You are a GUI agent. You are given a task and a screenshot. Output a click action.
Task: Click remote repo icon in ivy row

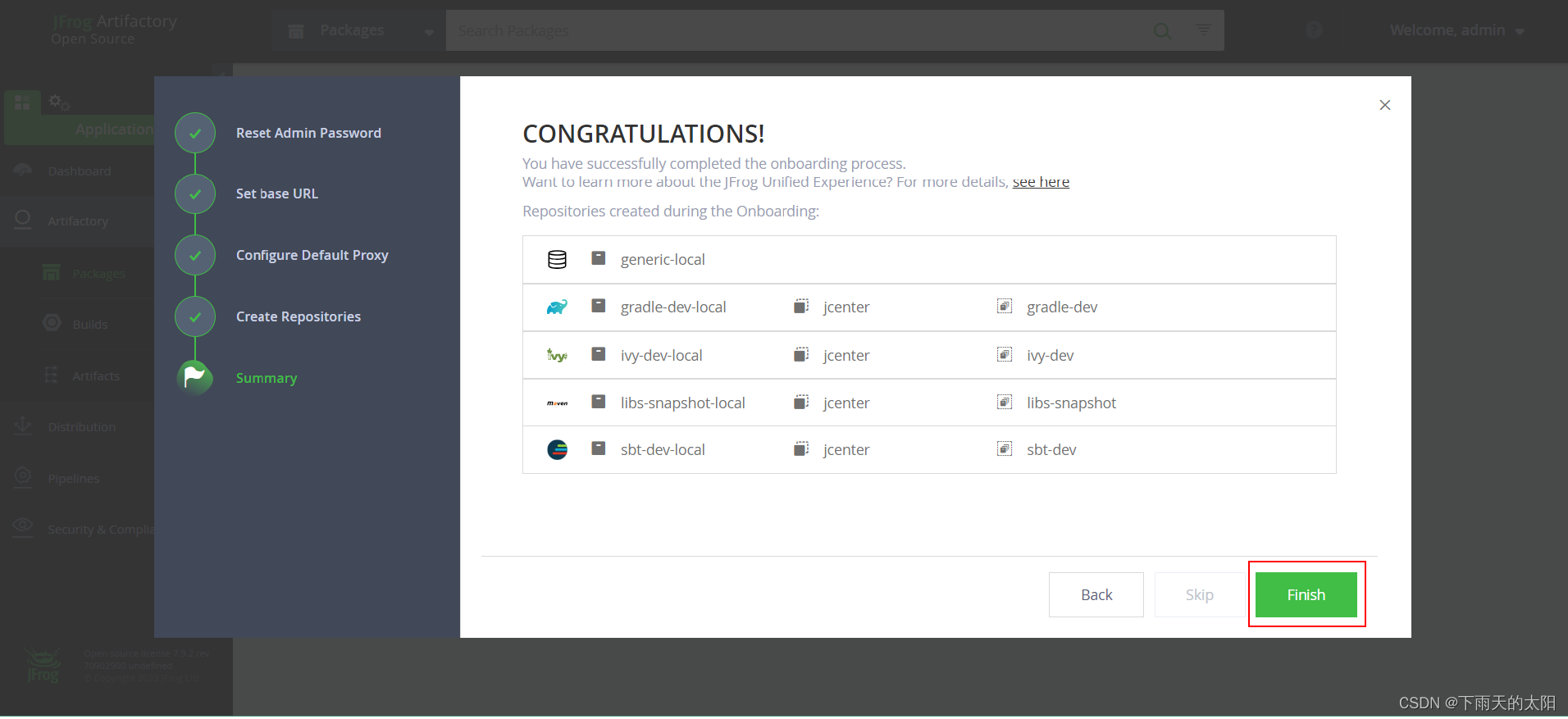[801, 354]
